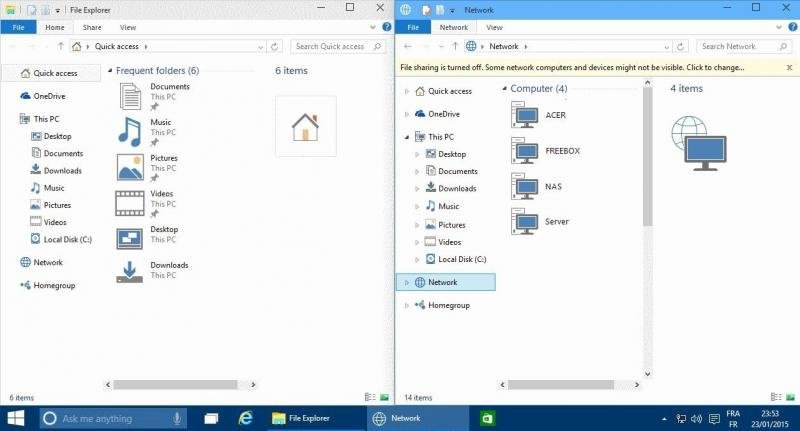Open Share tab in File Explorer window
The width and height of the screenshot is (800, 431).
92,27
